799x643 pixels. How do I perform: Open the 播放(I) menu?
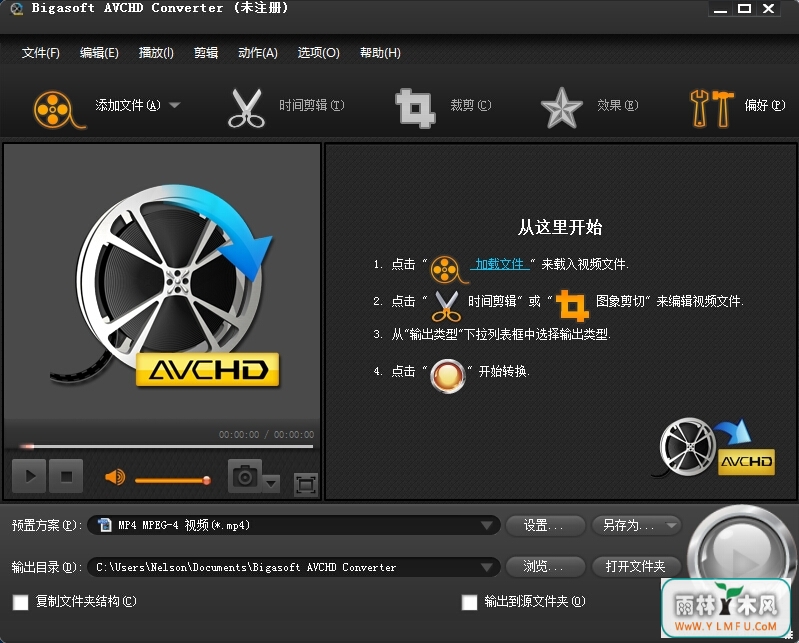[156, 52]
